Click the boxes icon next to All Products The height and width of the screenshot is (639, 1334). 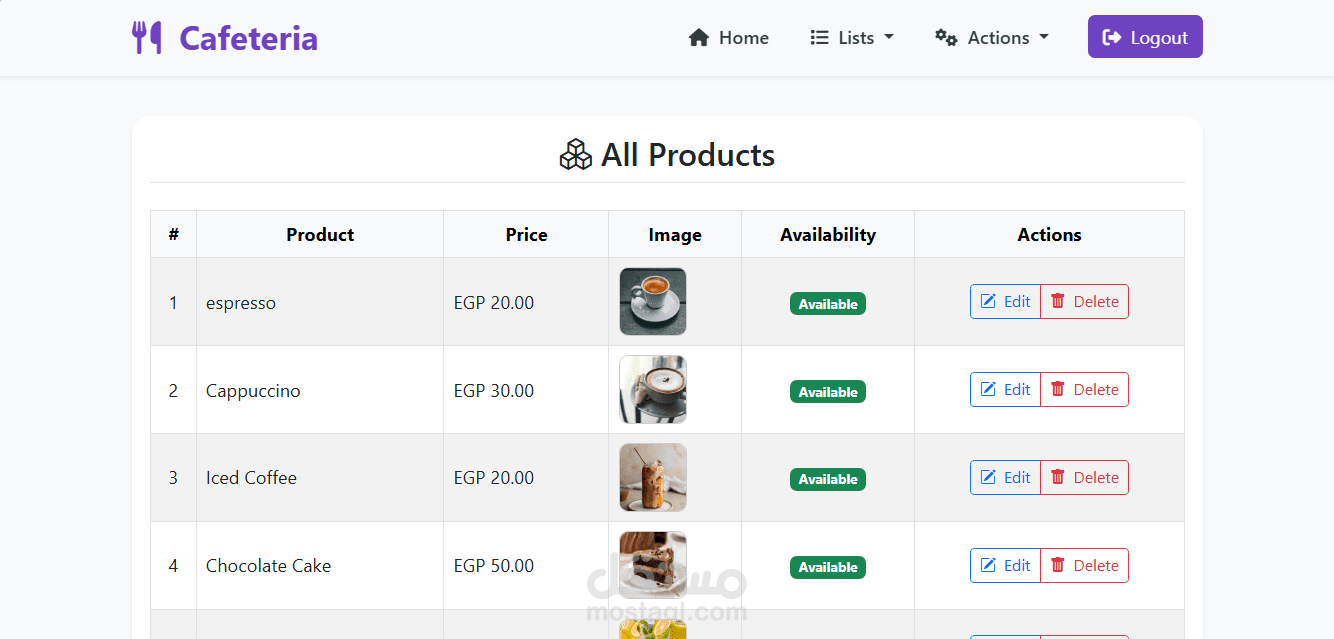(575, 155)
